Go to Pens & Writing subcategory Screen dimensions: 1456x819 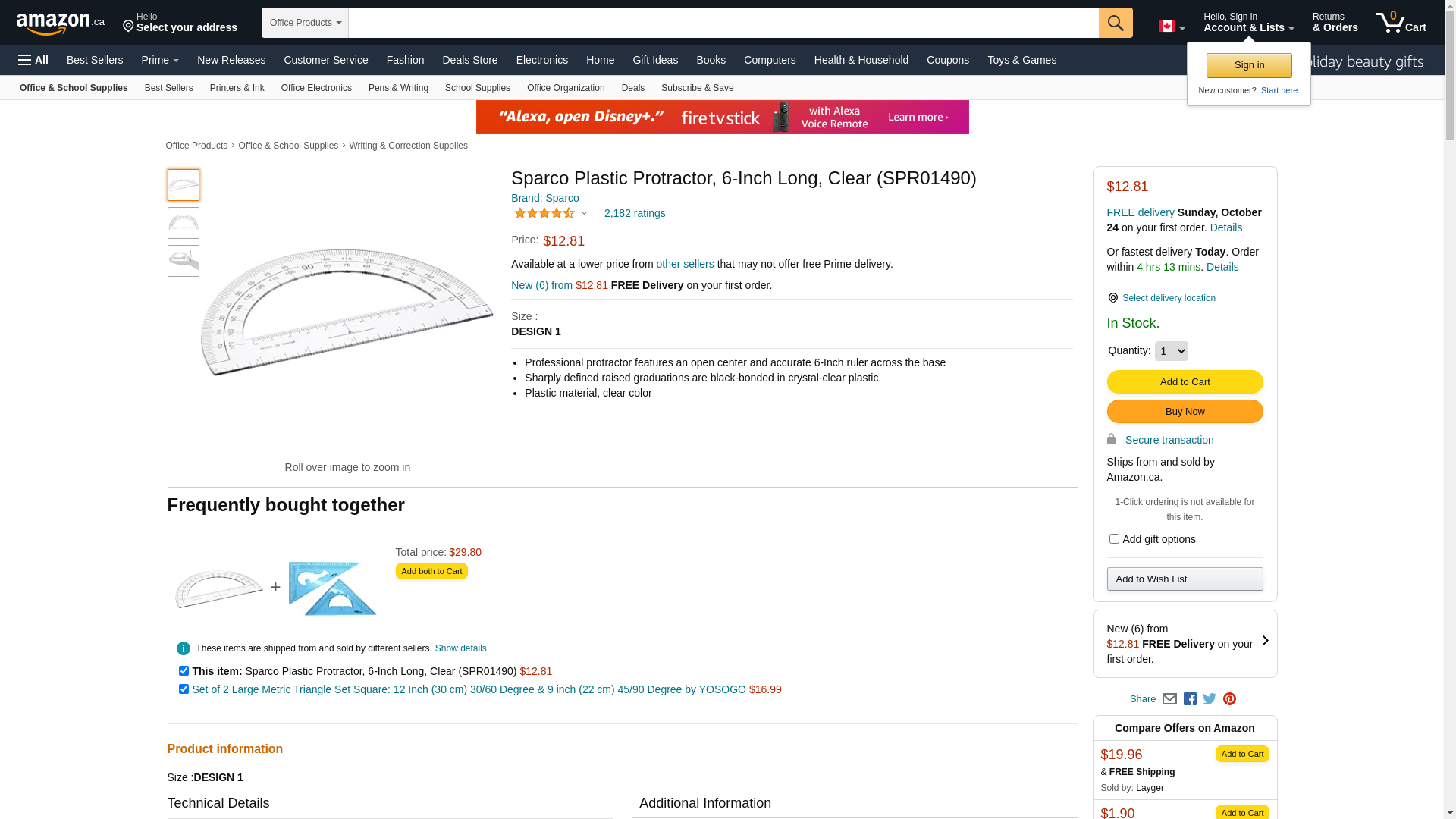[x=398, y=88]
